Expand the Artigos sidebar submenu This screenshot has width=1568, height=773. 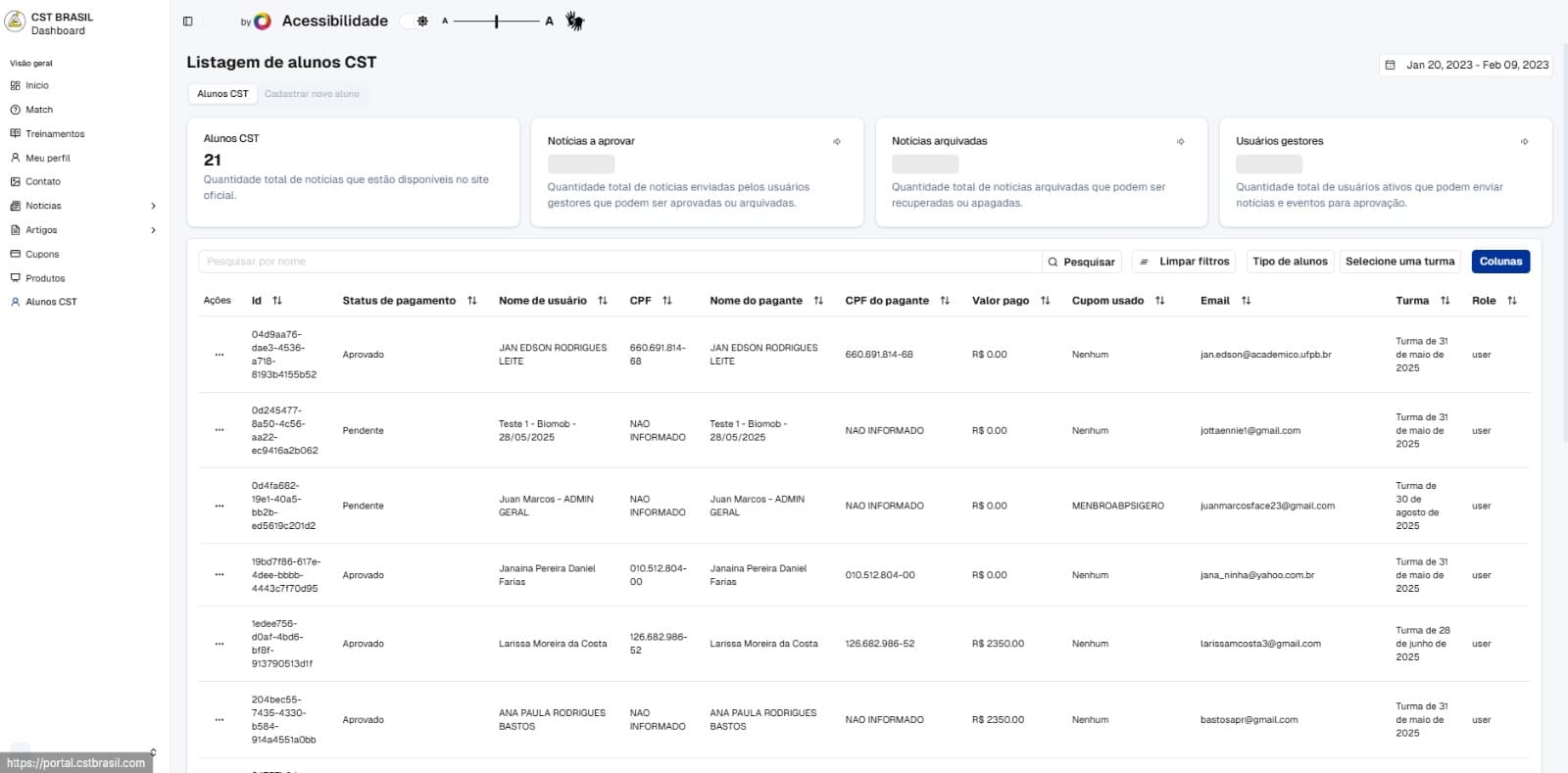(153, 230)
